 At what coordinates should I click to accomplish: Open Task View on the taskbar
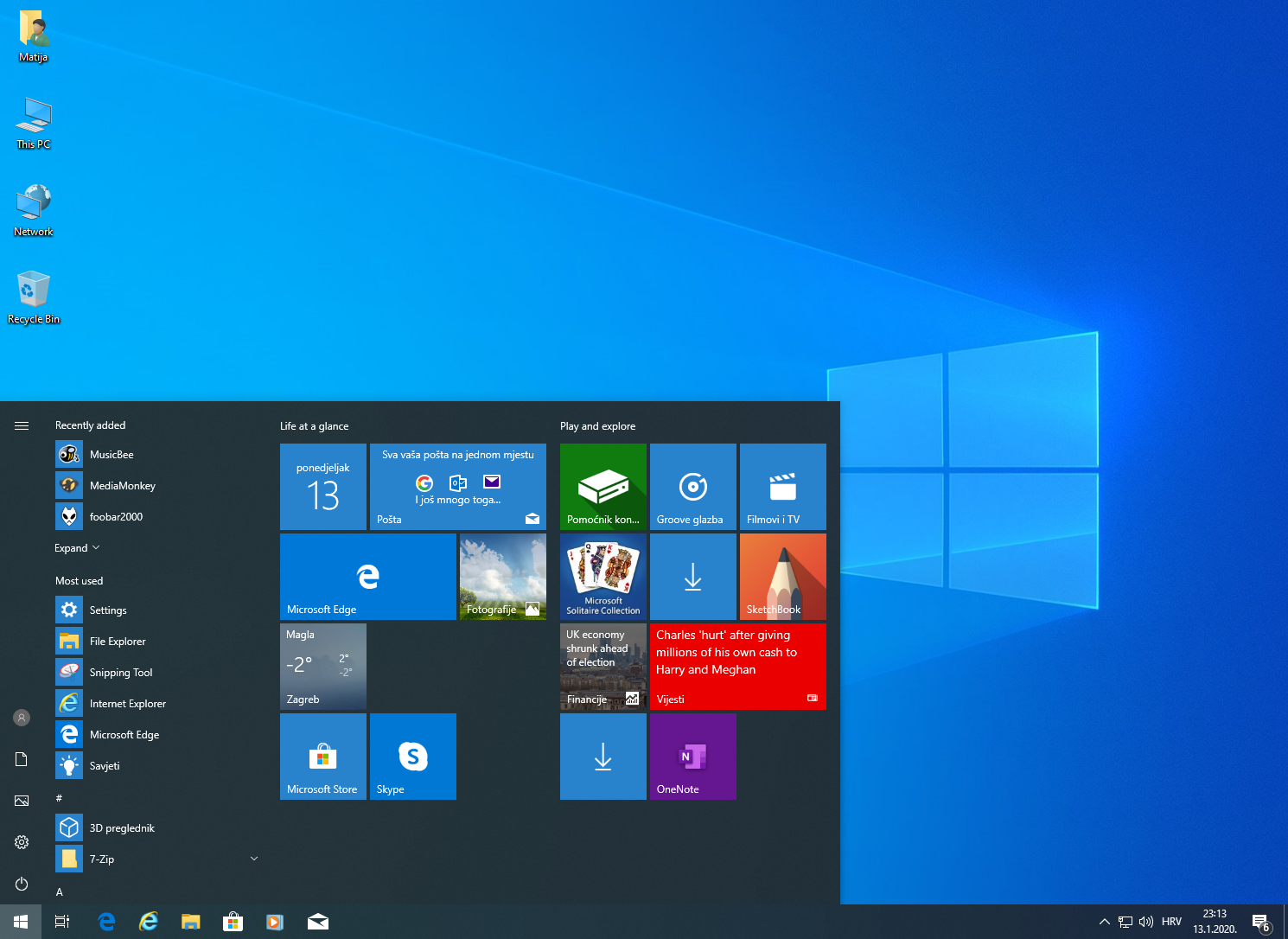(62, 922)
